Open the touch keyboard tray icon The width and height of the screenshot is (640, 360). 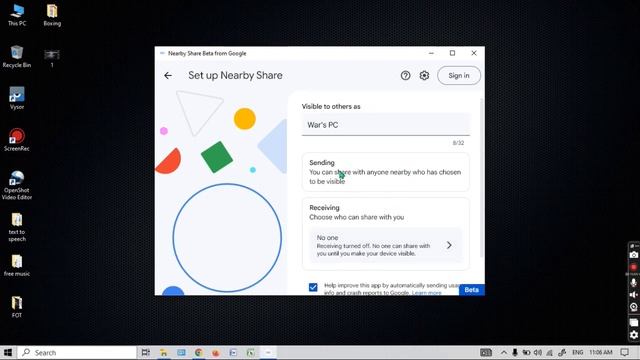(486, 352)
